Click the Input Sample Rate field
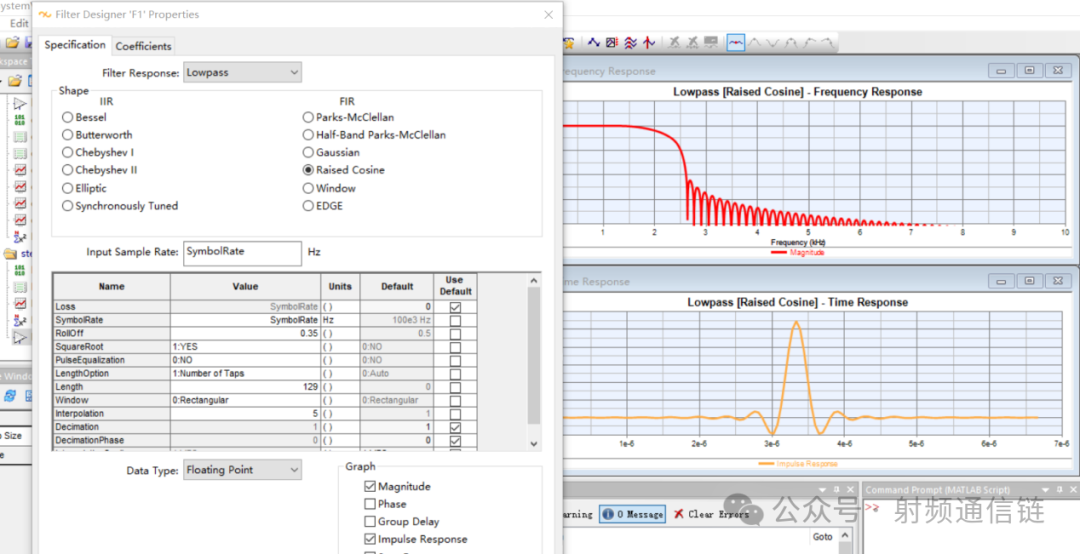The image size is (1080, 554). (242, 253)
